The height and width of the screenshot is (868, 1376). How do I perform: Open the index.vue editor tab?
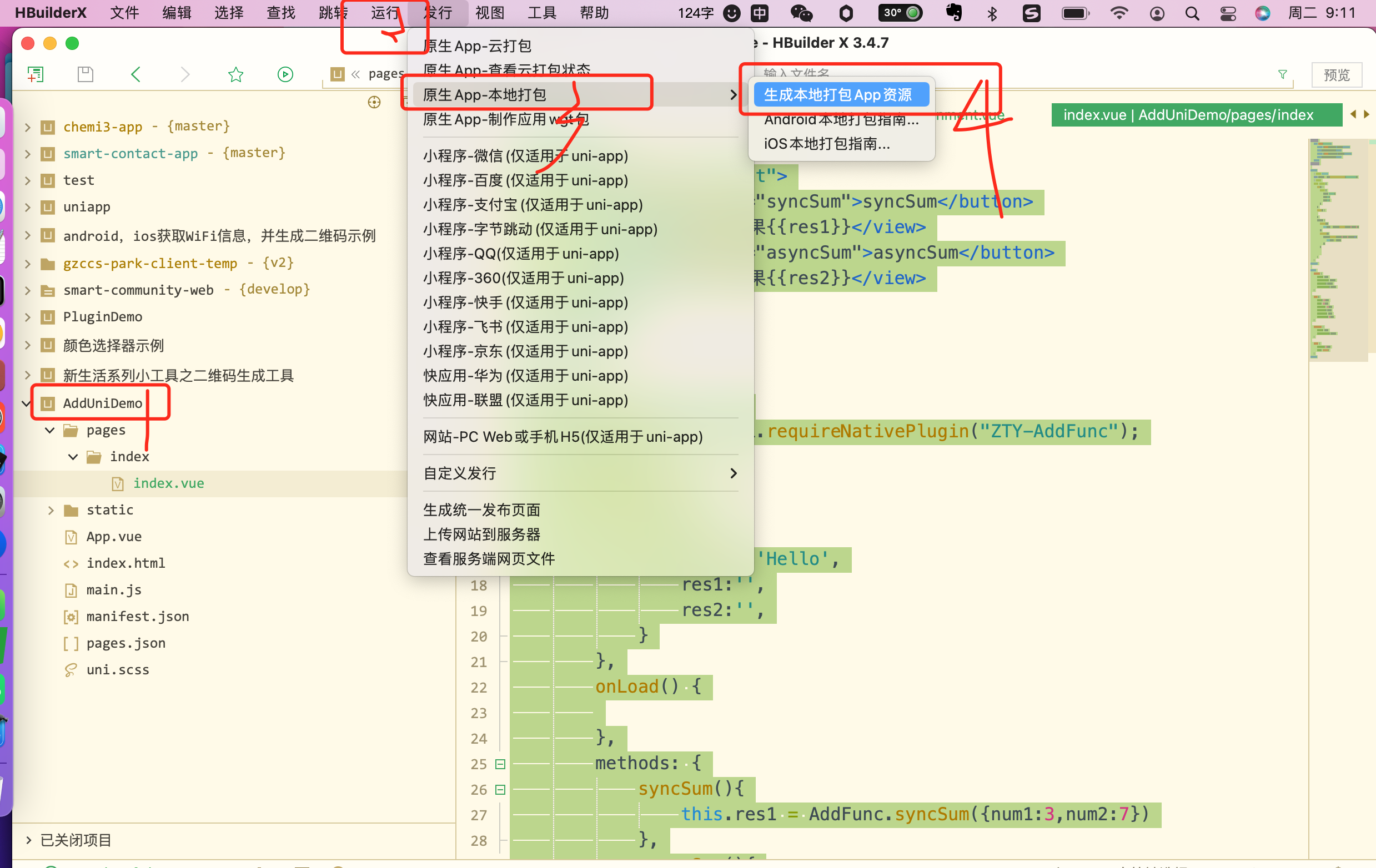[1196, 115]
